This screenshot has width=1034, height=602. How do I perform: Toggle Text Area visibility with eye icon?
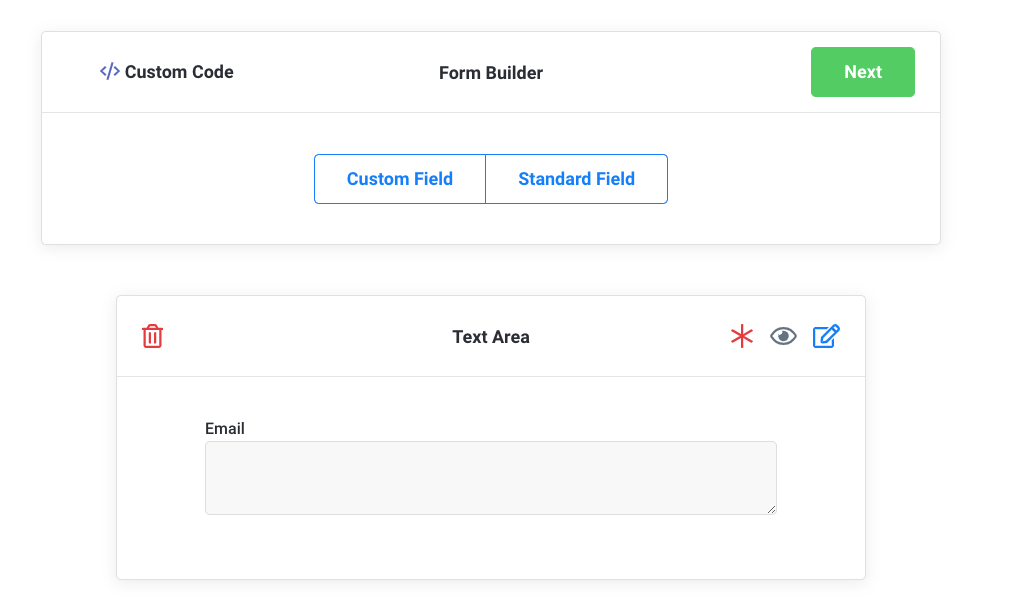pyautogui.click(x=783, y=336)
